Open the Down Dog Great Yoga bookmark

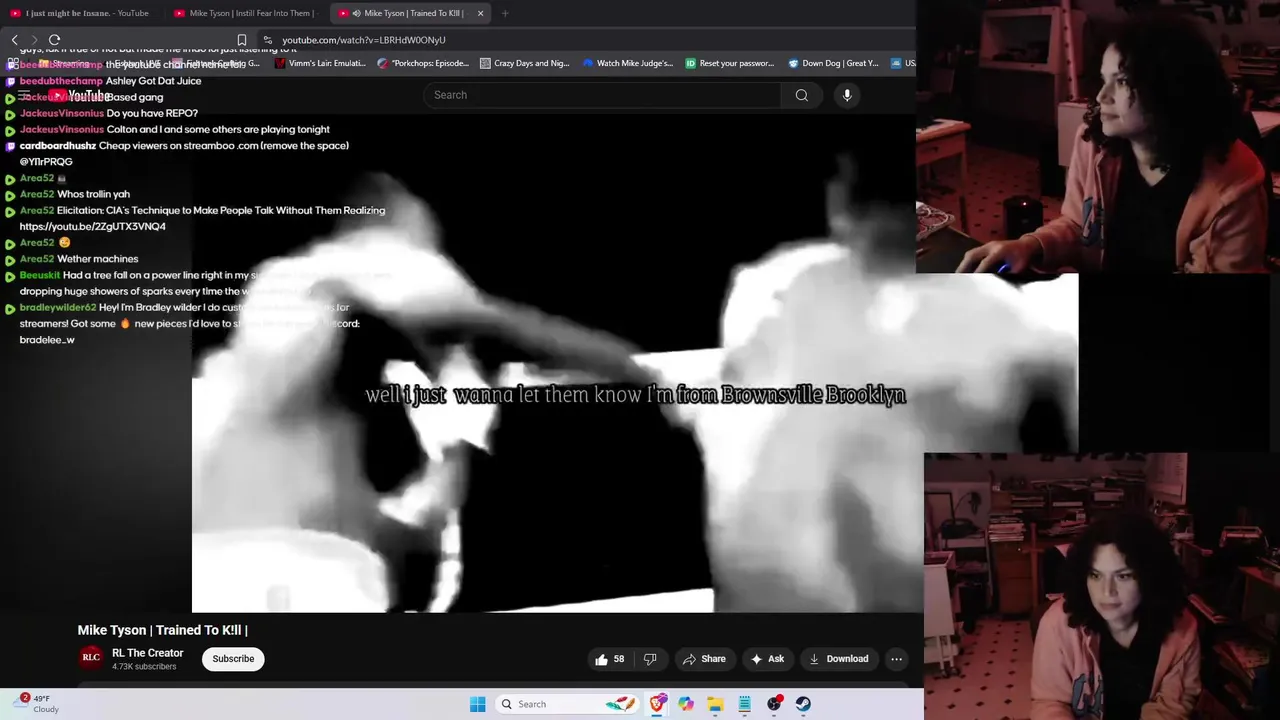[833, 63]
